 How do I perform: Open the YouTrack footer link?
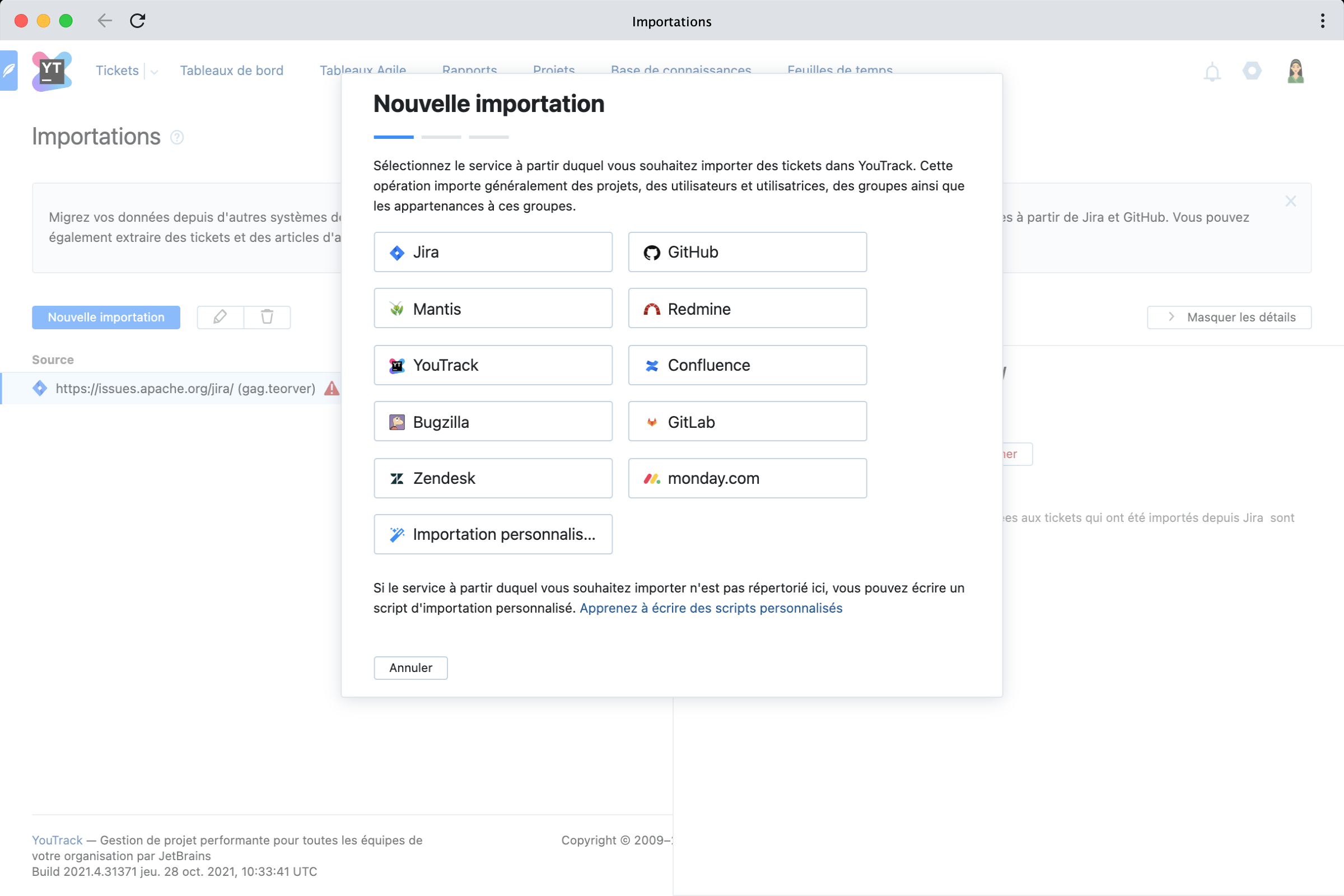(x=57, y=840)
